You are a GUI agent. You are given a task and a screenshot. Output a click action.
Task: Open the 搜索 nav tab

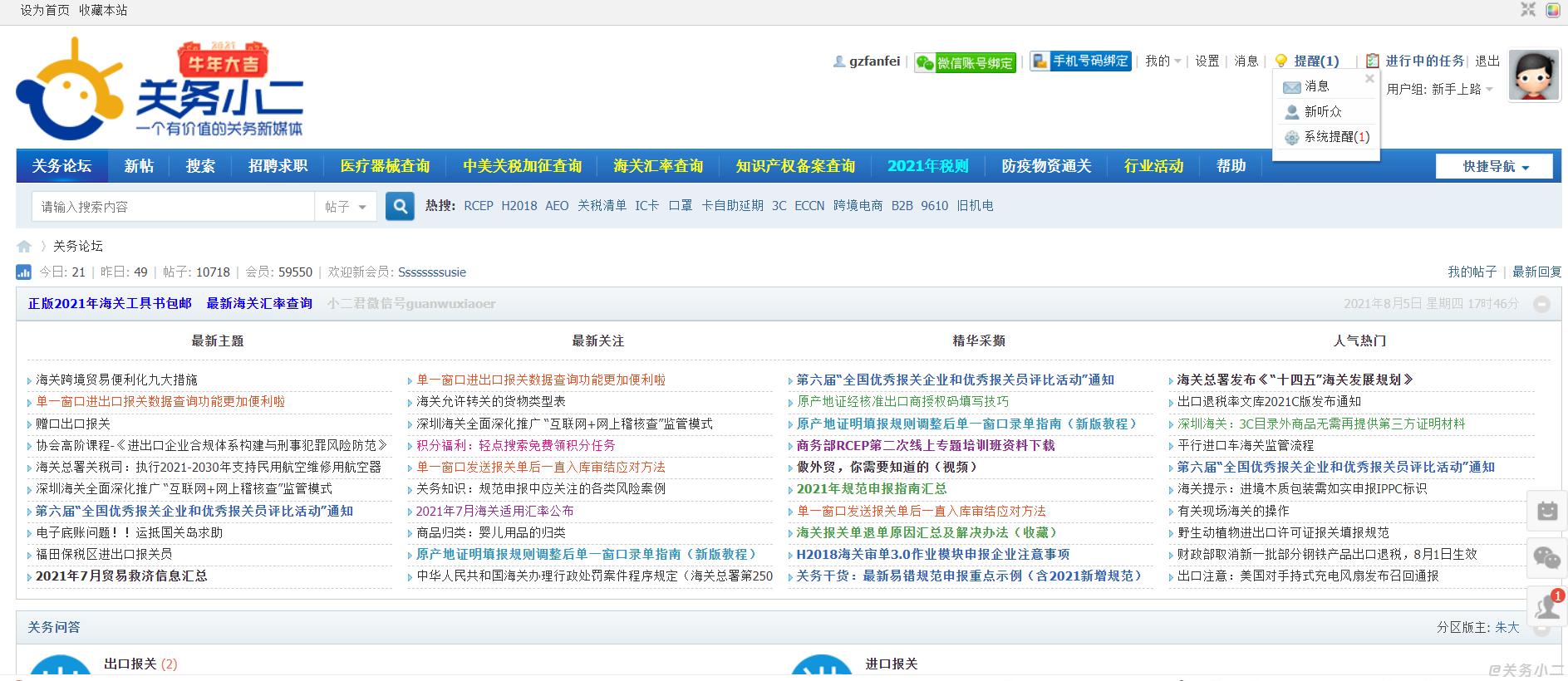coord(200,166)
